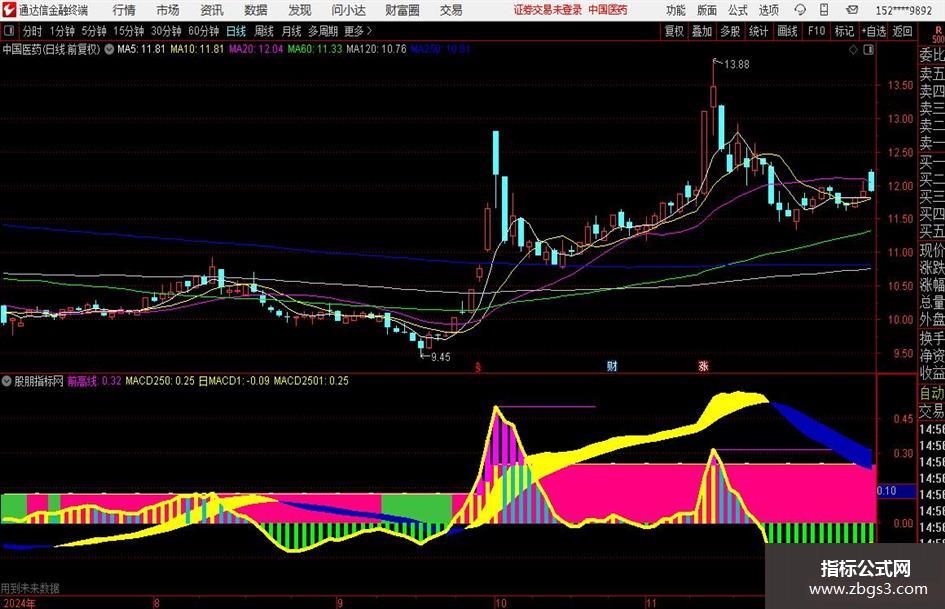Open the mobile phone icon
Image resolution: width=945 pixels, height=609 pixels.
tap(824, 10)
